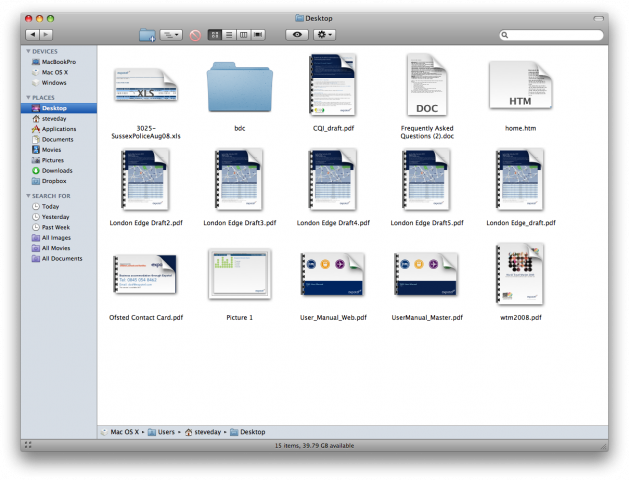629x480 pixels.
Task: Click steveday in the path bar
Action: tap(203, 432)
